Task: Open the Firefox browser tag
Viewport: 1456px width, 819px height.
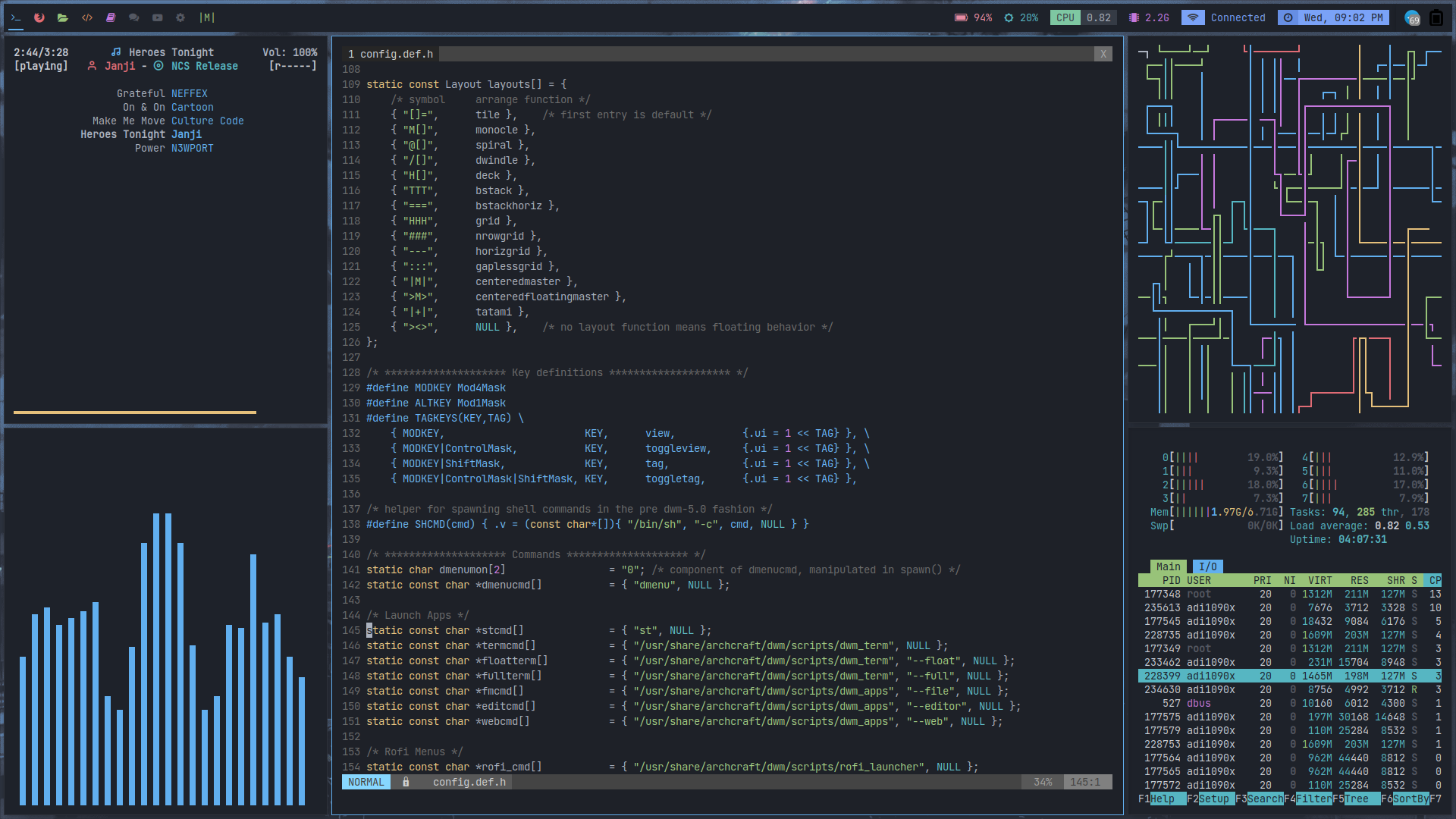Action: click(x=39, y=17)
